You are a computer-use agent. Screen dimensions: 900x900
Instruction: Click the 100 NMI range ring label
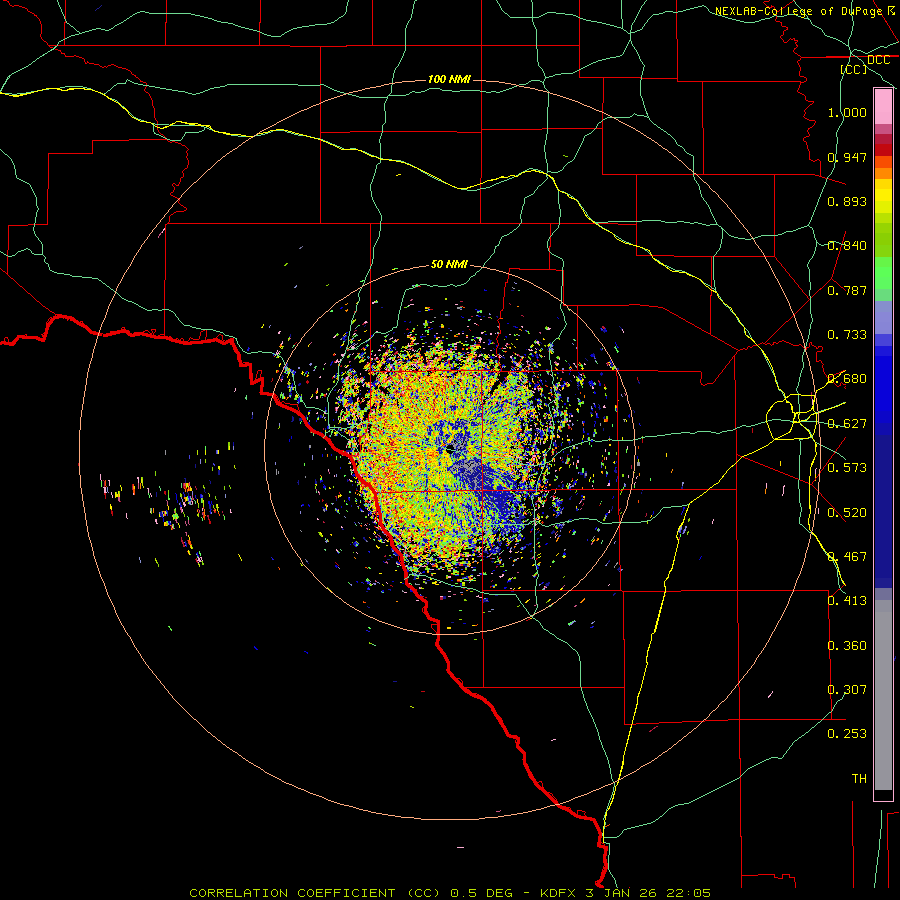click(449, 79)
